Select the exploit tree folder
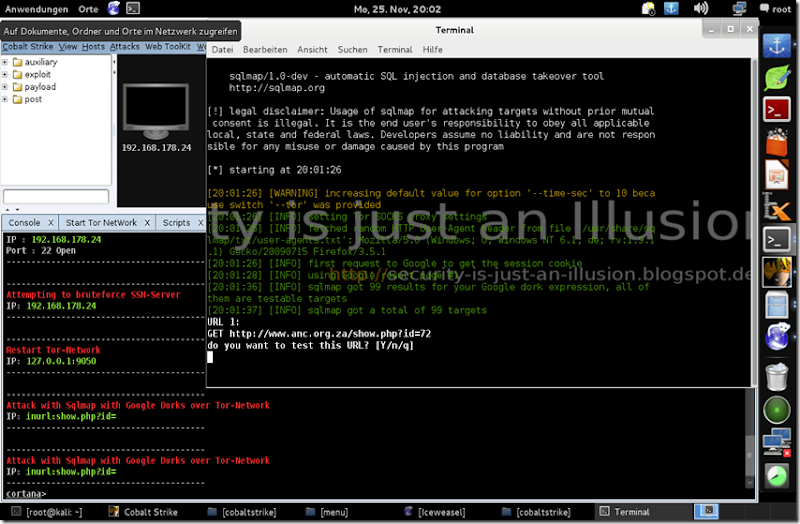 (x=31, y=74)
